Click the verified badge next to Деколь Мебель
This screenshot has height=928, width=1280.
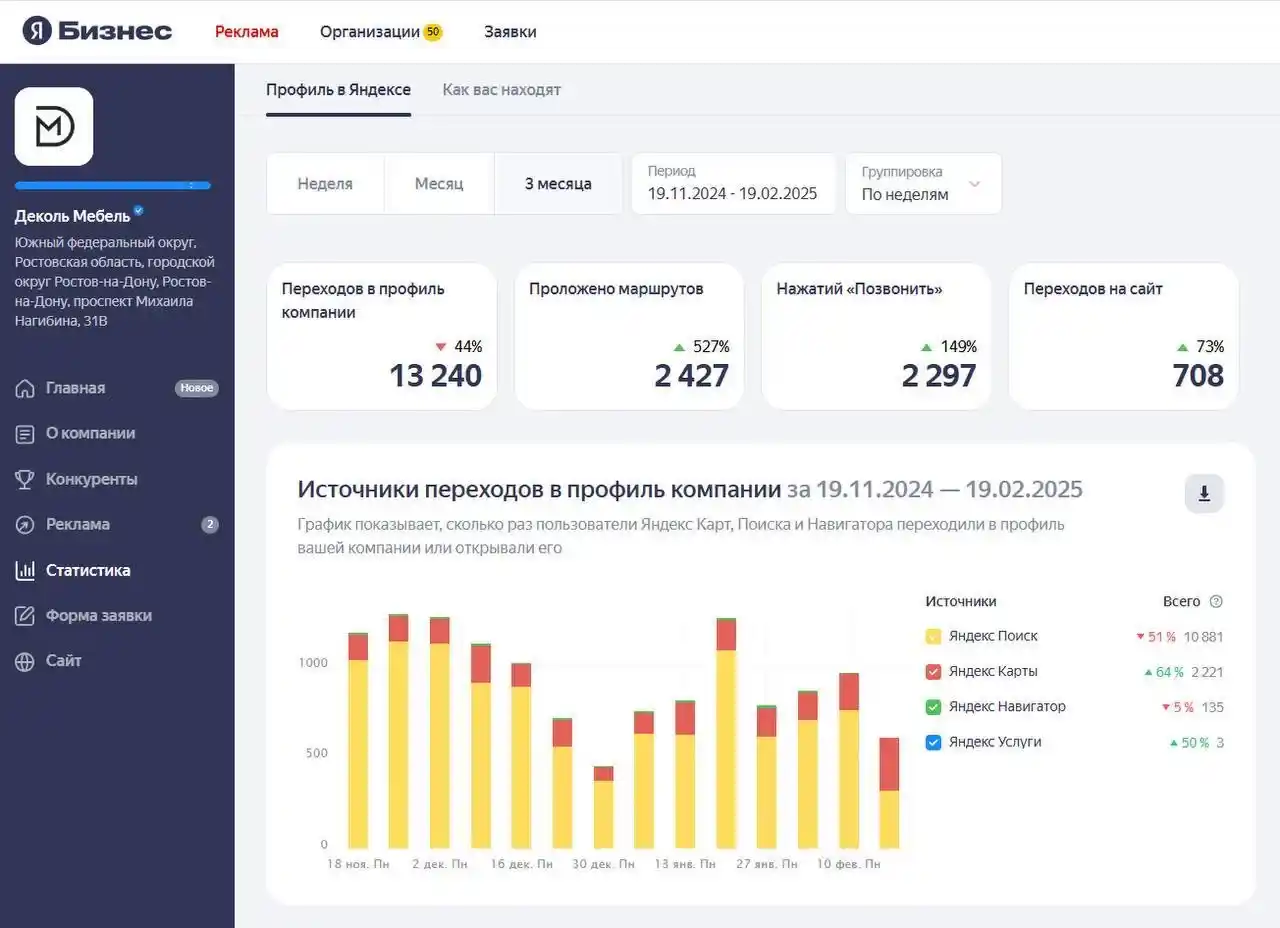[x=139, y=211]
